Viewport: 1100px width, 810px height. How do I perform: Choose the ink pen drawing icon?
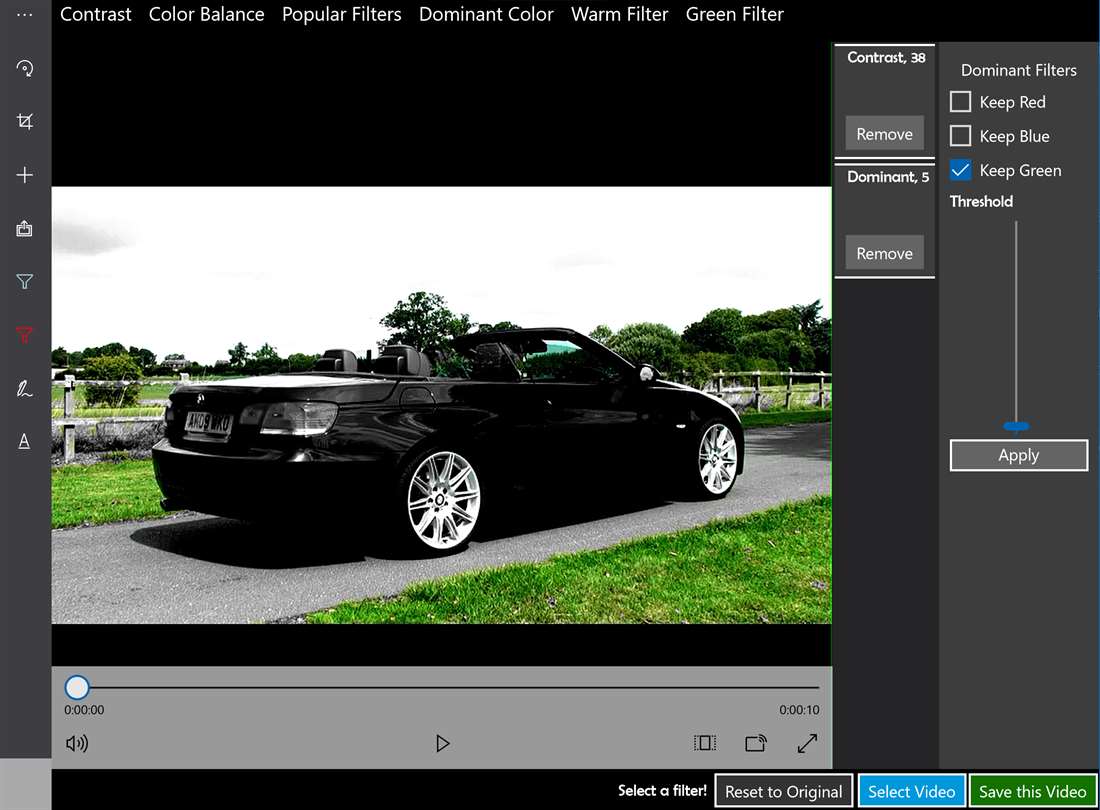tap(25, 389)
